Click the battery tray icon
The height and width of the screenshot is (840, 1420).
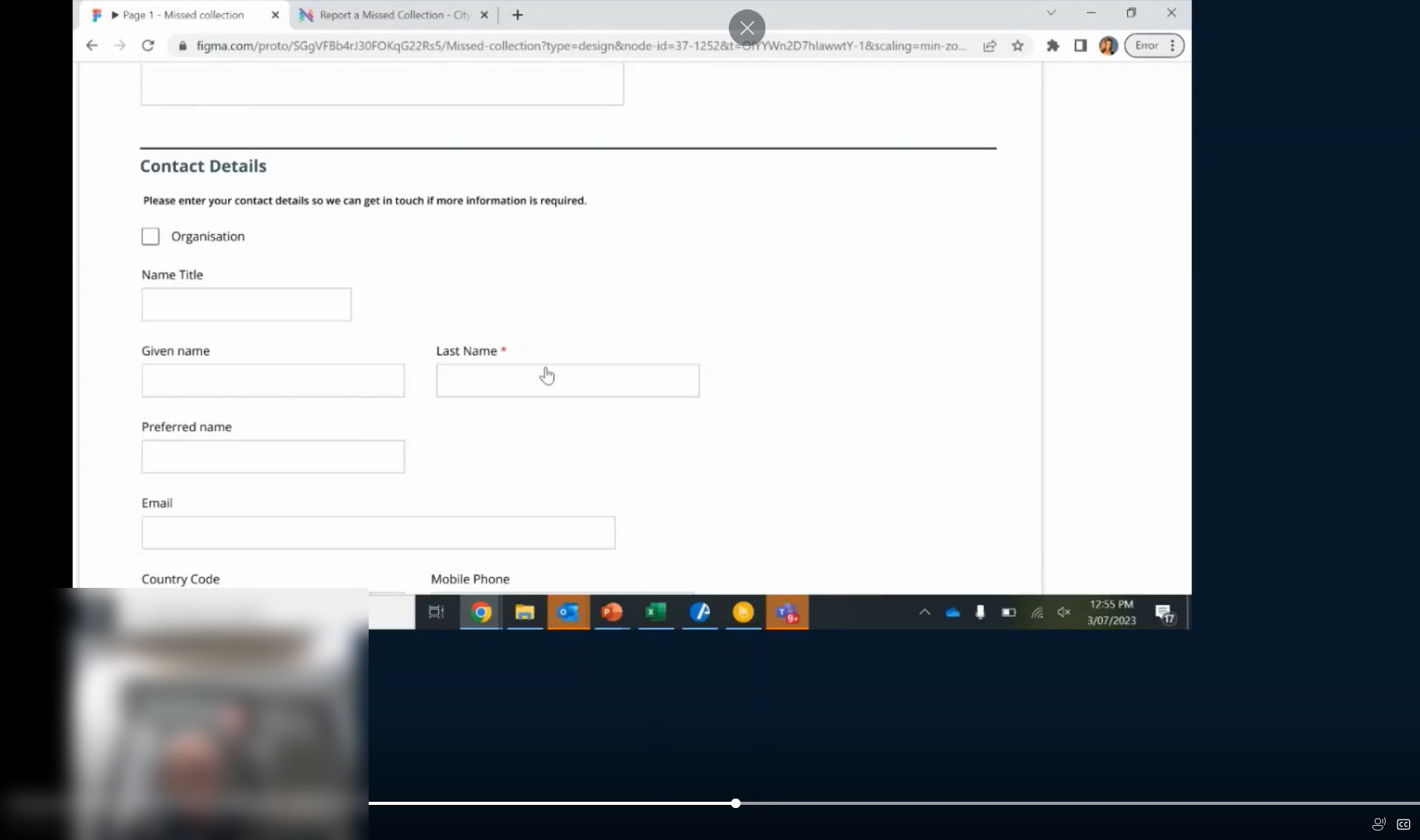1008,613
